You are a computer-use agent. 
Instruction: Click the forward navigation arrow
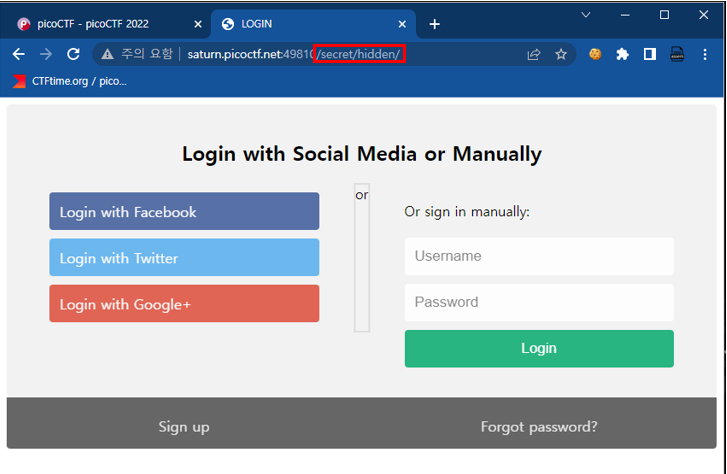tap(46, 54)
